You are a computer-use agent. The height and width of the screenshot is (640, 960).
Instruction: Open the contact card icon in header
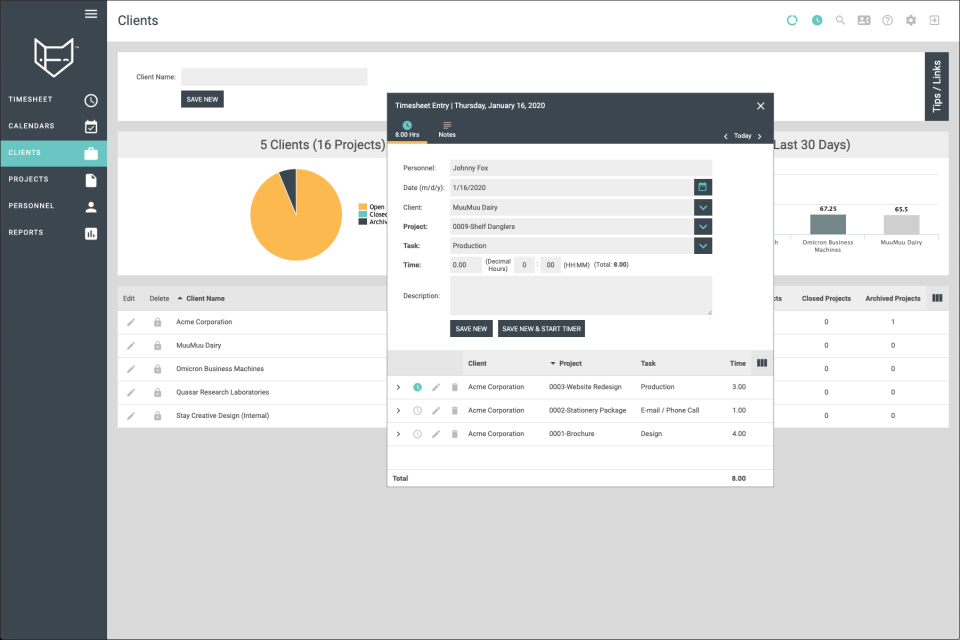pyautogui.click(x=864, y=20)
